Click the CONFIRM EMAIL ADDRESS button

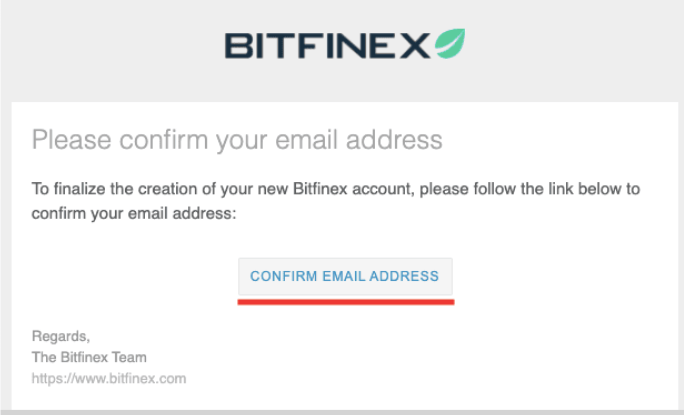click(345, 276)
